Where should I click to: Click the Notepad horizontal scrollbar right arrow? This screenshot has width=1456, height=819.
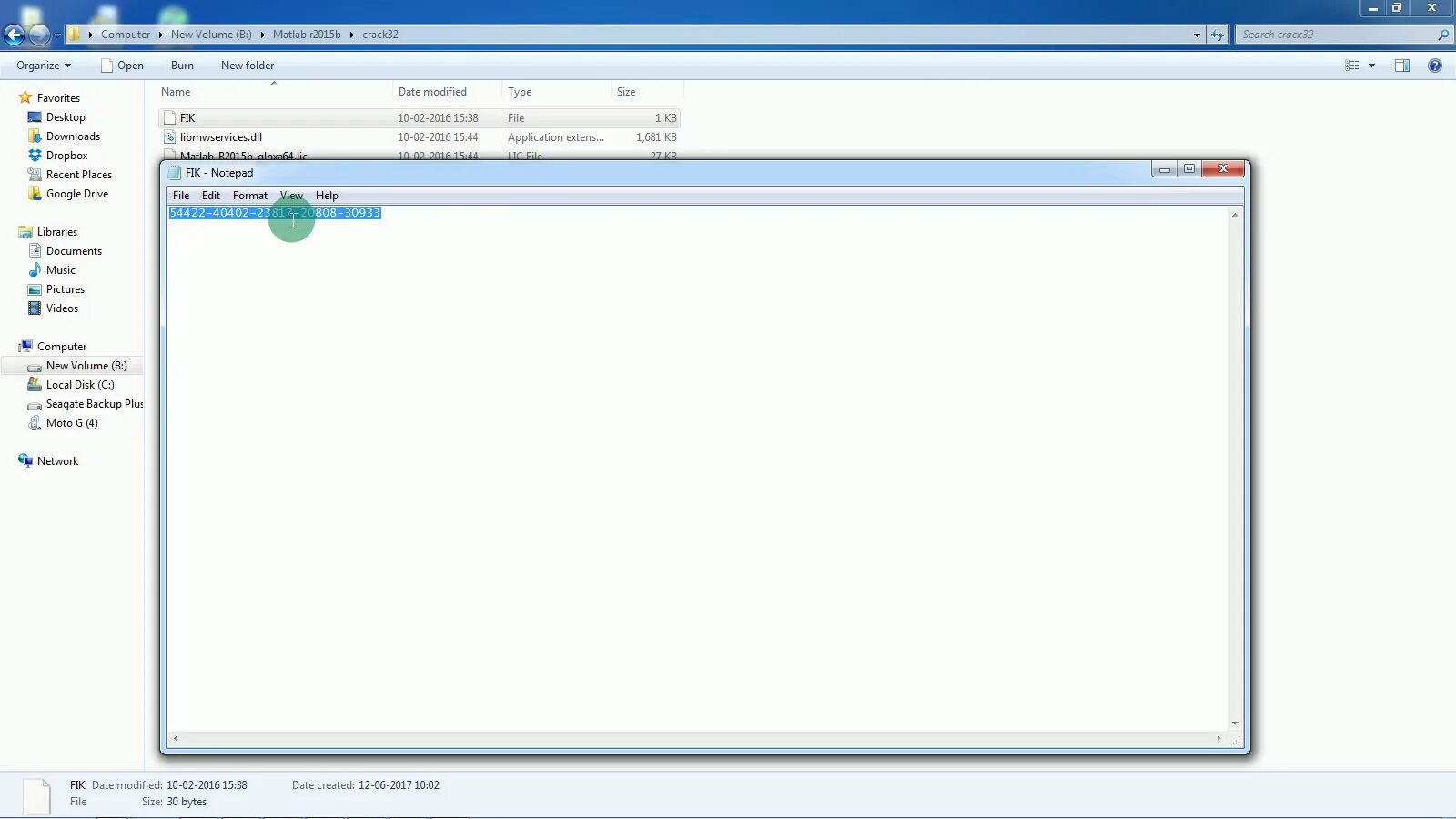(x=1218, y=738)
